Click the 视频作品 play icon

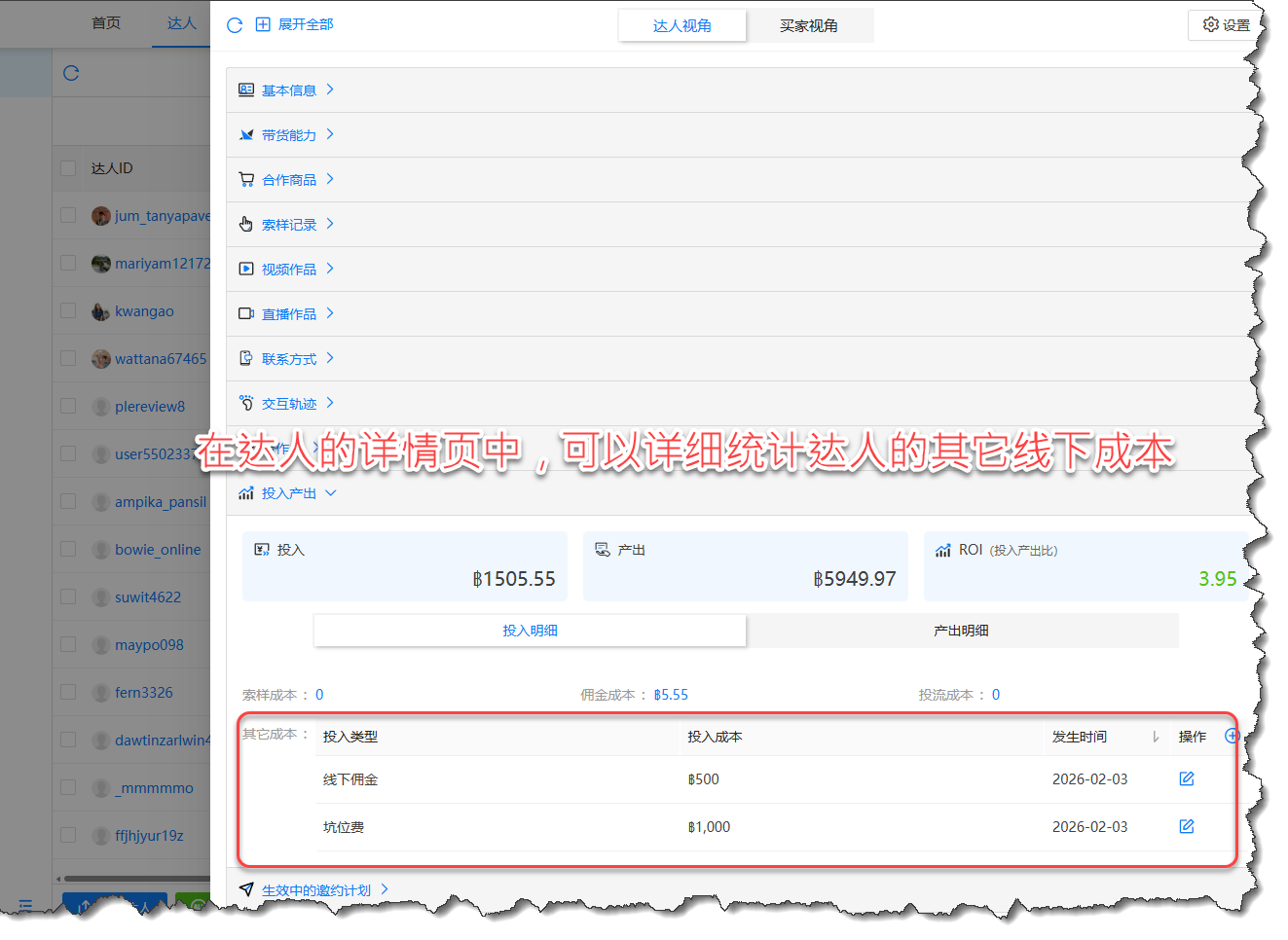tap(246, 269)
